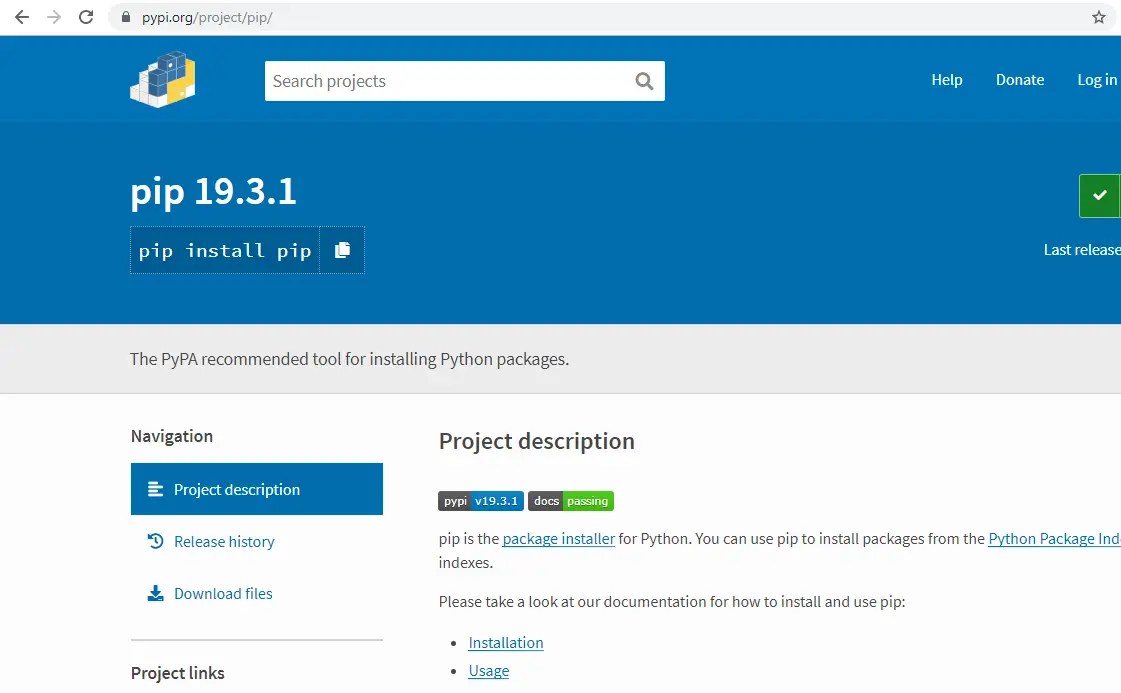Click the magnifying glass search icon
This screenshot has height=693, width=1121.
pos(644,81)
